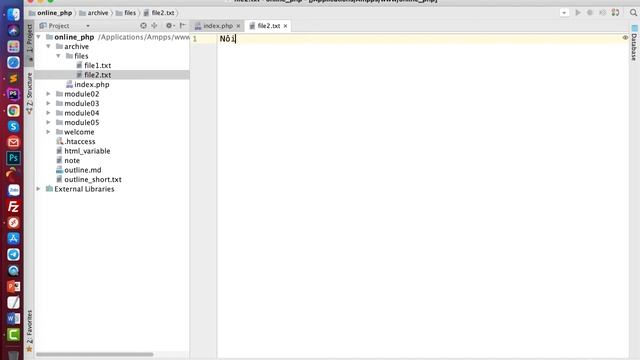
Task: Click online_php in the breadcrumb bar
Action: pos(50,13)
